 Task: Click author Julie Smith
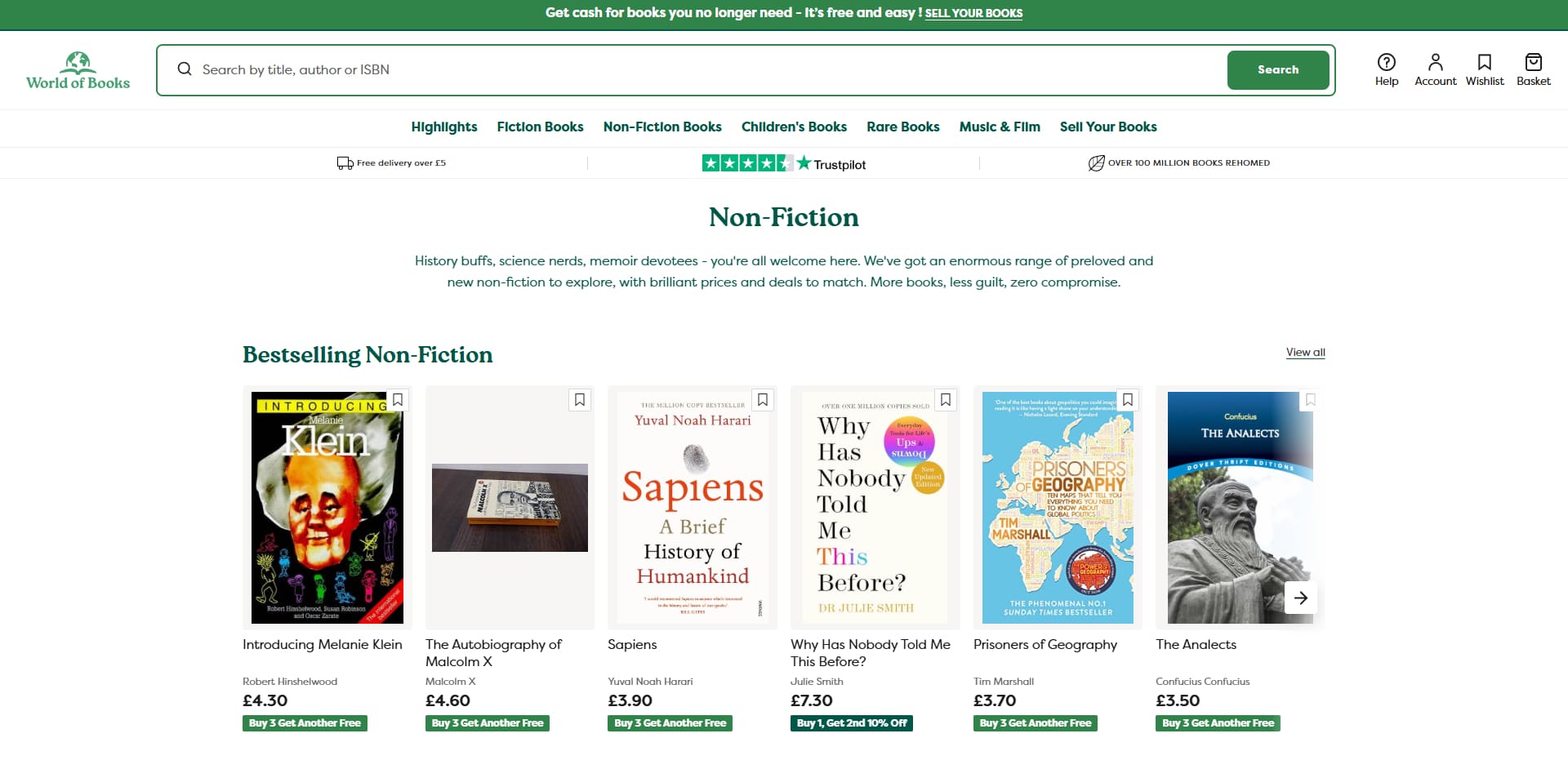[817, 682]
